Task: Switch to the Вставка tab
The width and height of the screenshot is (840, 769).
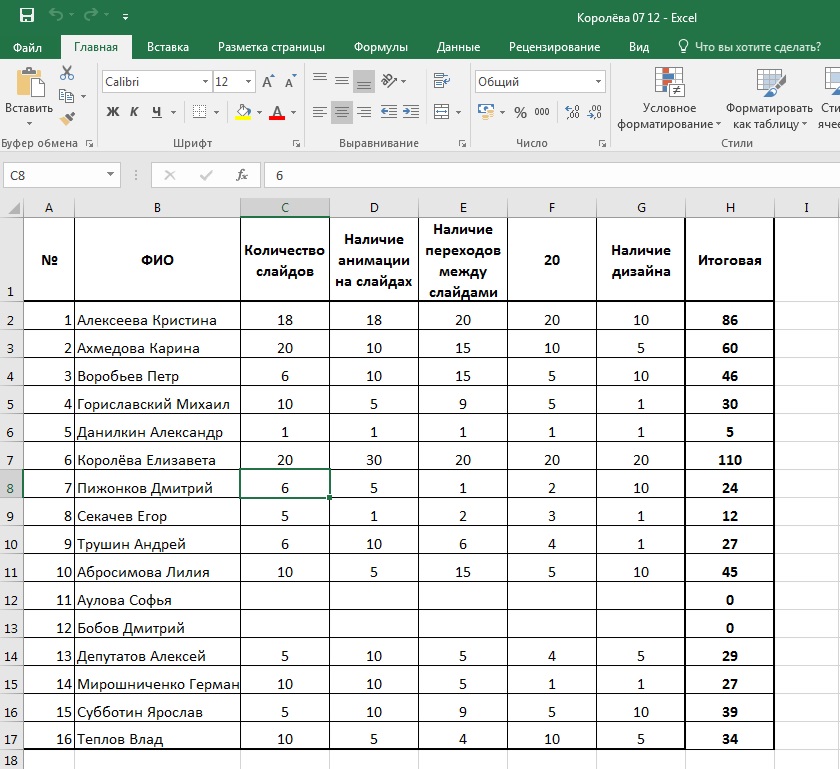Action: [x=168, y=47]
